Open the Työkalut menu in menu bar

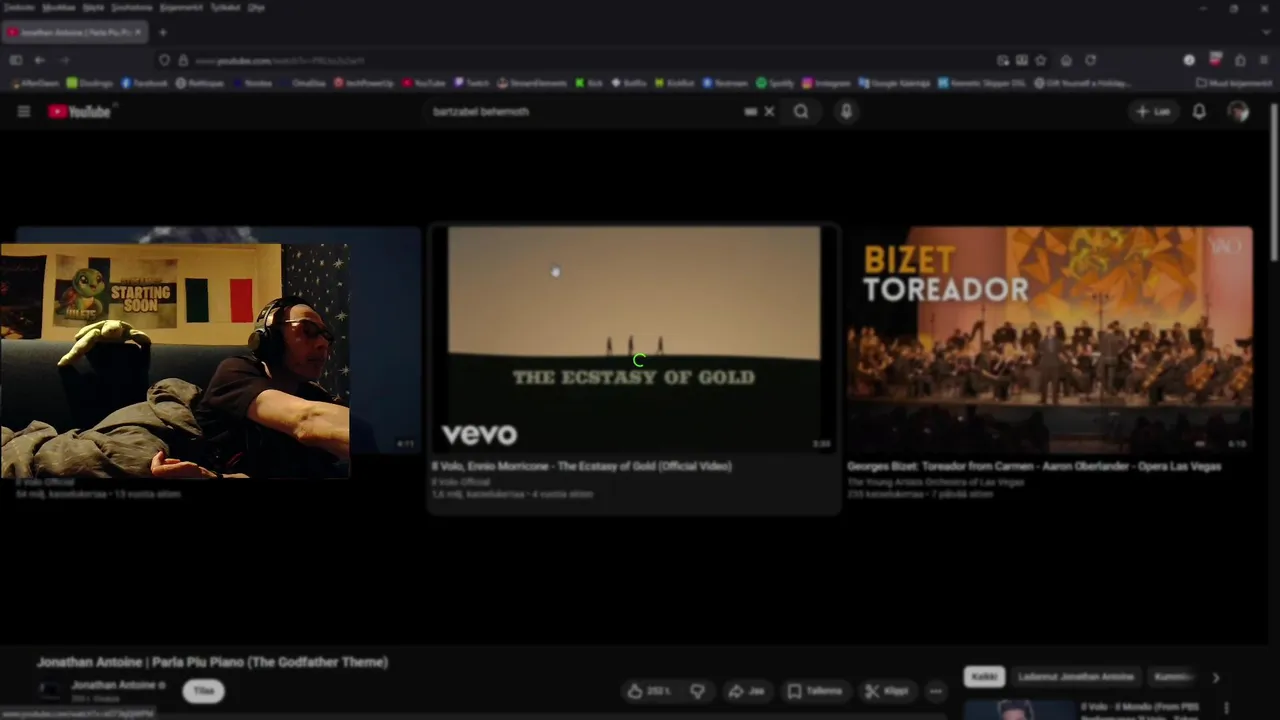click(225, 8)
